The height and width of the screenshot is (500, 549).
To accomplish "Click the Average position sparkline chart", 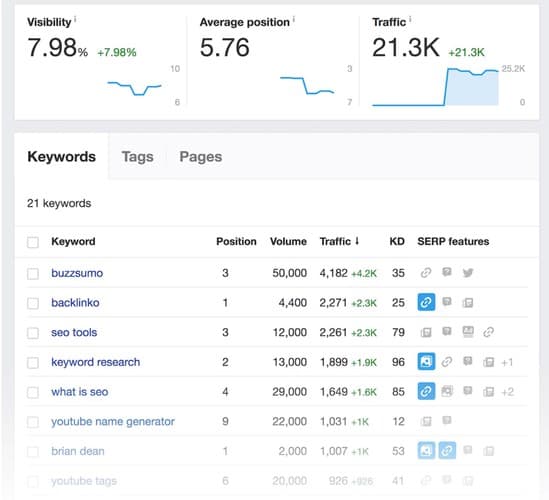I will tap(307, 85).
